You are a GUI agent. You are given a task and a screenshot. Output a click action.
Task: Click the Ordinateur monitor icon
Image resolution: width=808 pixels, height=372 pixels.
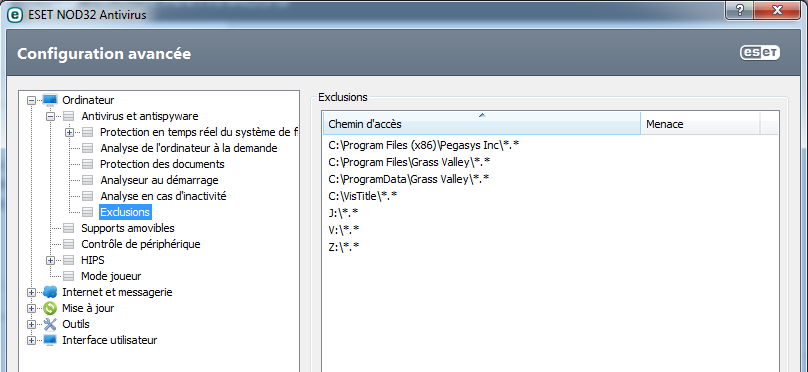(x=50, y=100)
